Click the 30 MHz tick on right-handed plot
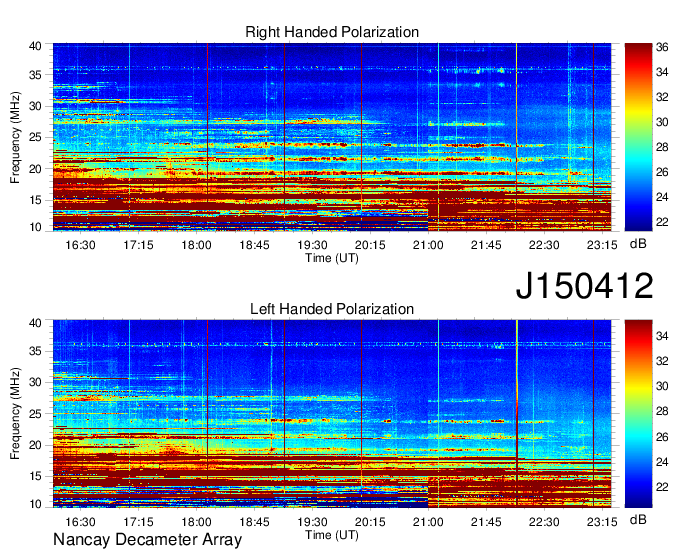680x552 pixels. click(35, 106)
